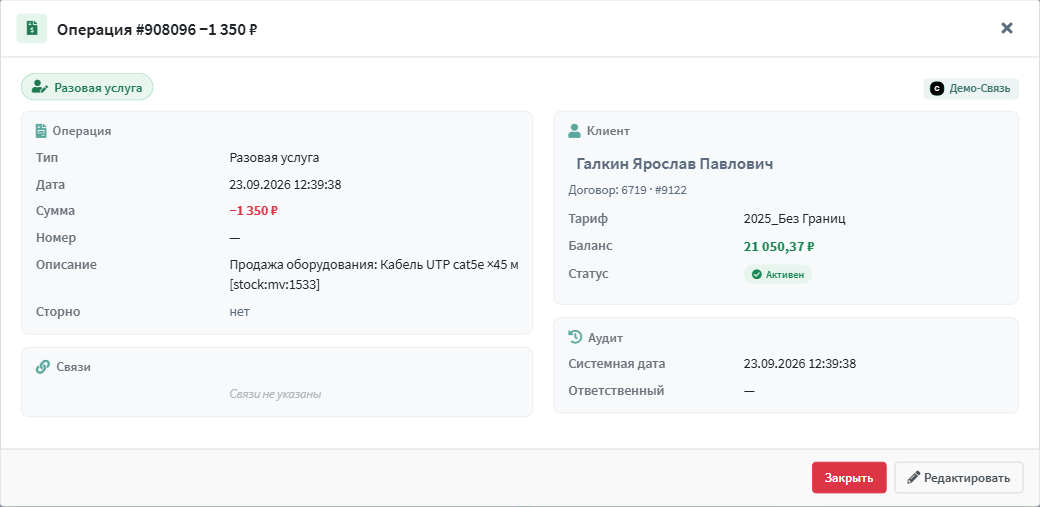Click the description text Продажа оборудования
The width and height of the screenshot is (1040, 507).
click(x=373, y=274)
